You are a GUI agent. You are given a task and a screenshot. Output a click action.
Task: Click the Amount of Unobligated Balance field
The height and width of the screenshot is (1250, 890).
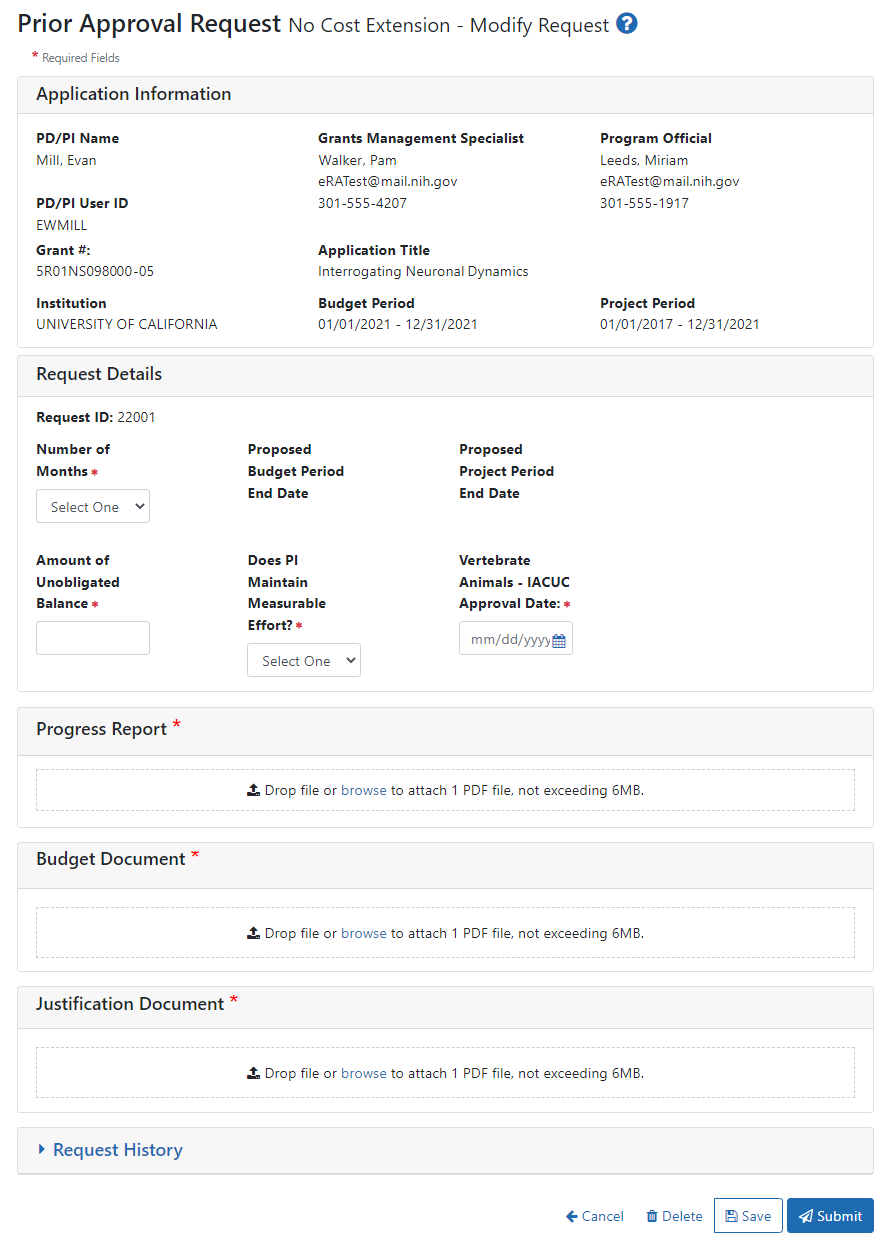coord(93,638)
